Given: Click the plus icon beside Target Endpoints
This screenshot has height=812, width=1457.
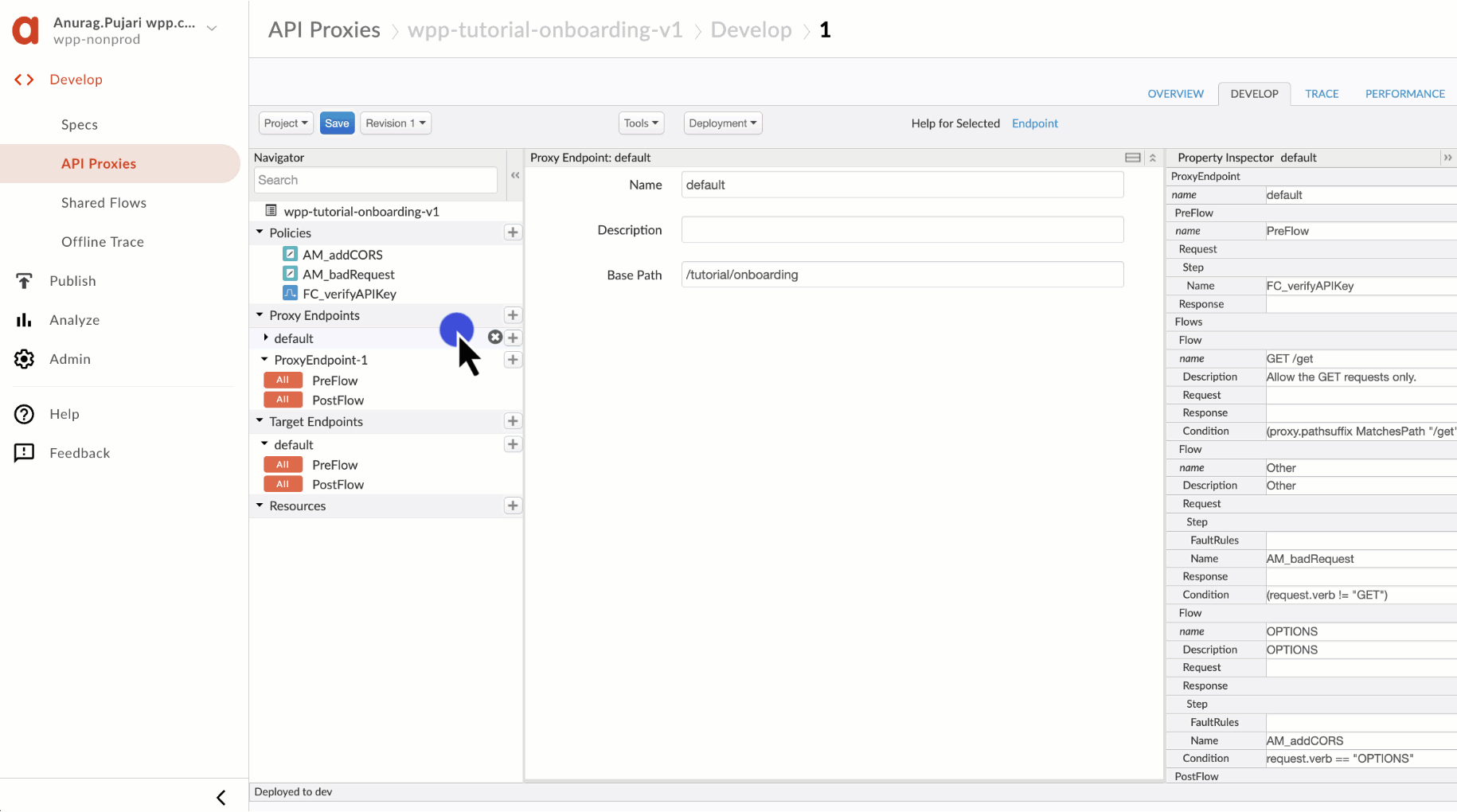Looking at the screenshot, I should [x=513, y=421].
